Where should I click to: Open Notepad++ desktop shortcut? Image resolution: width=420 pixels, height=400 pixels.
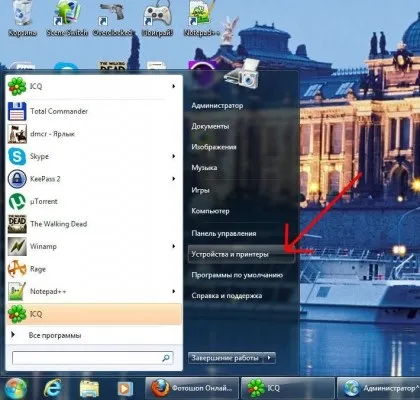pos(201,17)
